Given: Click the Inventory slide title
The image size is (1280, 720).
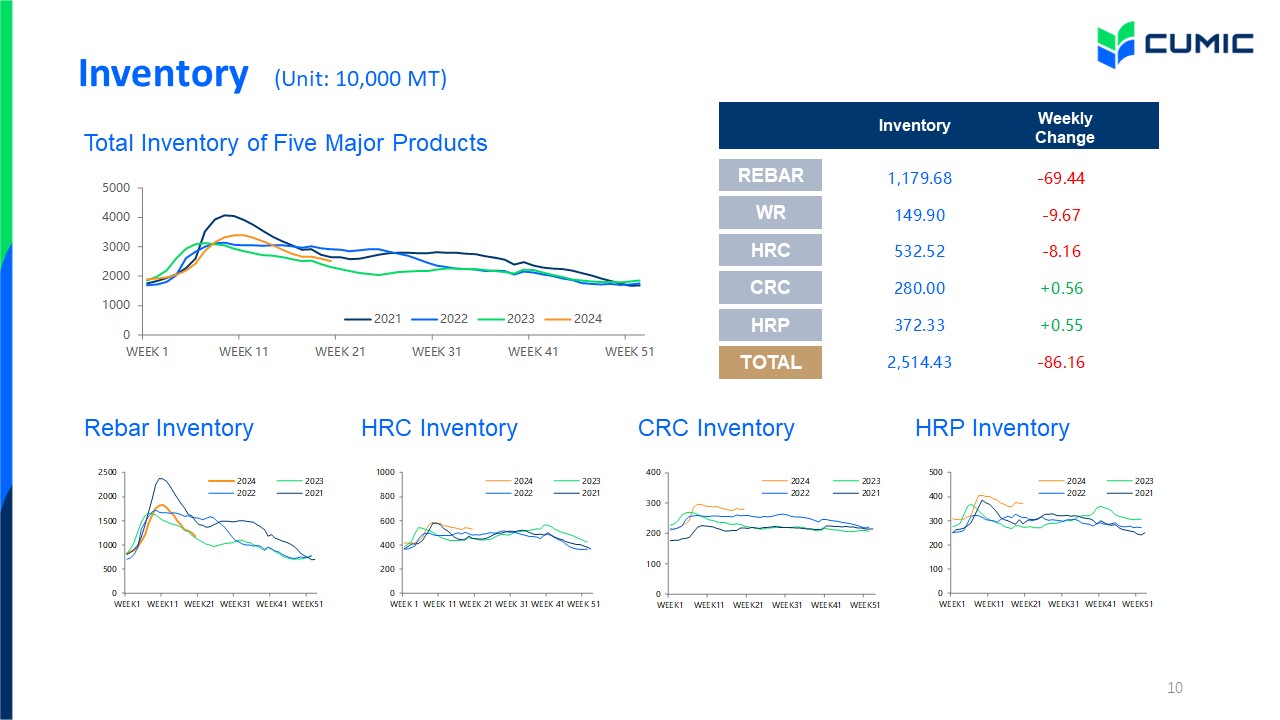Looking at the screenshot, I should coord(163,74).
